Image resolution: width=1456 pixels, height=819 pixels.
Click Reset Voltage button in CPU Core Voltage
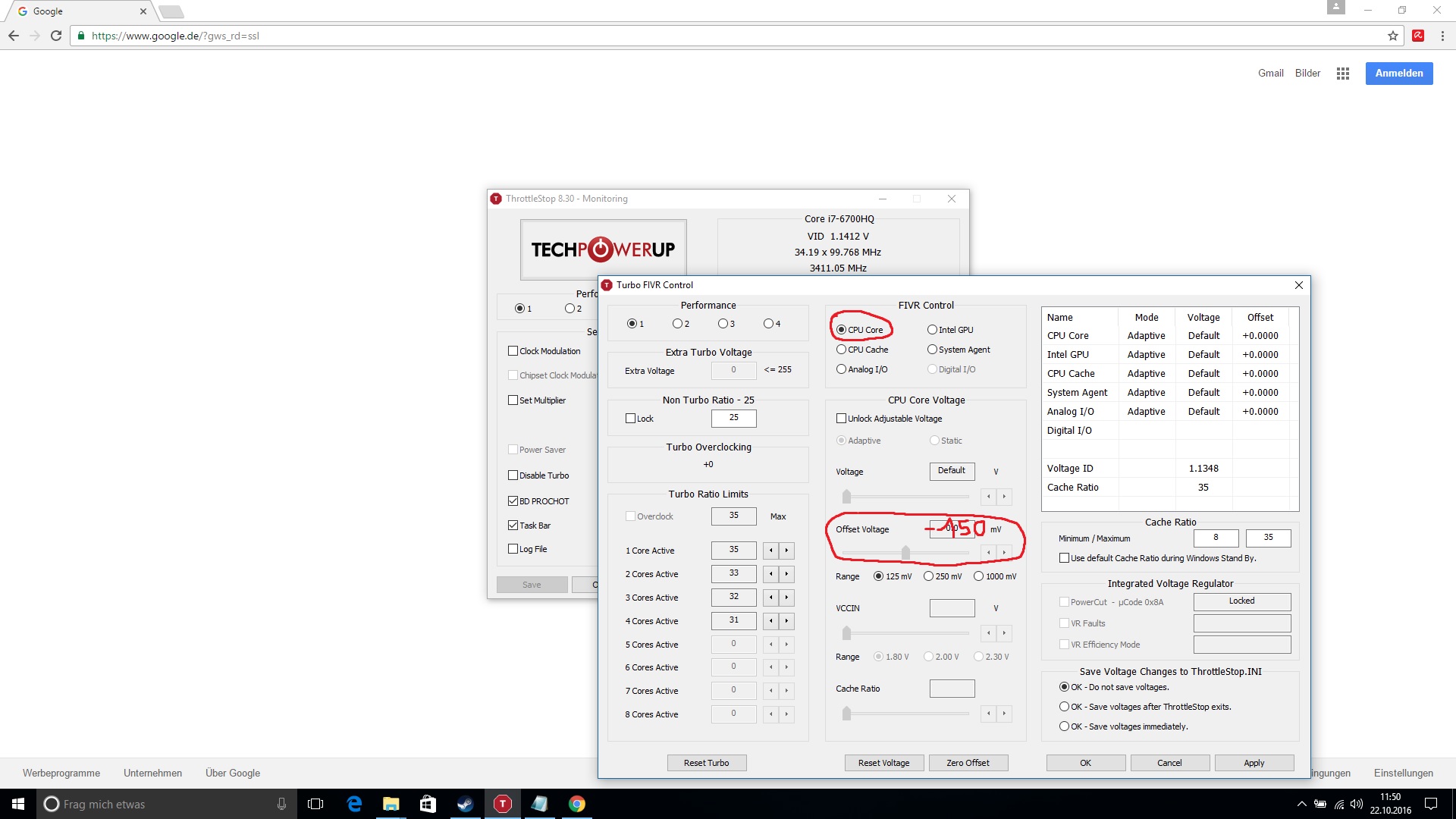(884, 762)
